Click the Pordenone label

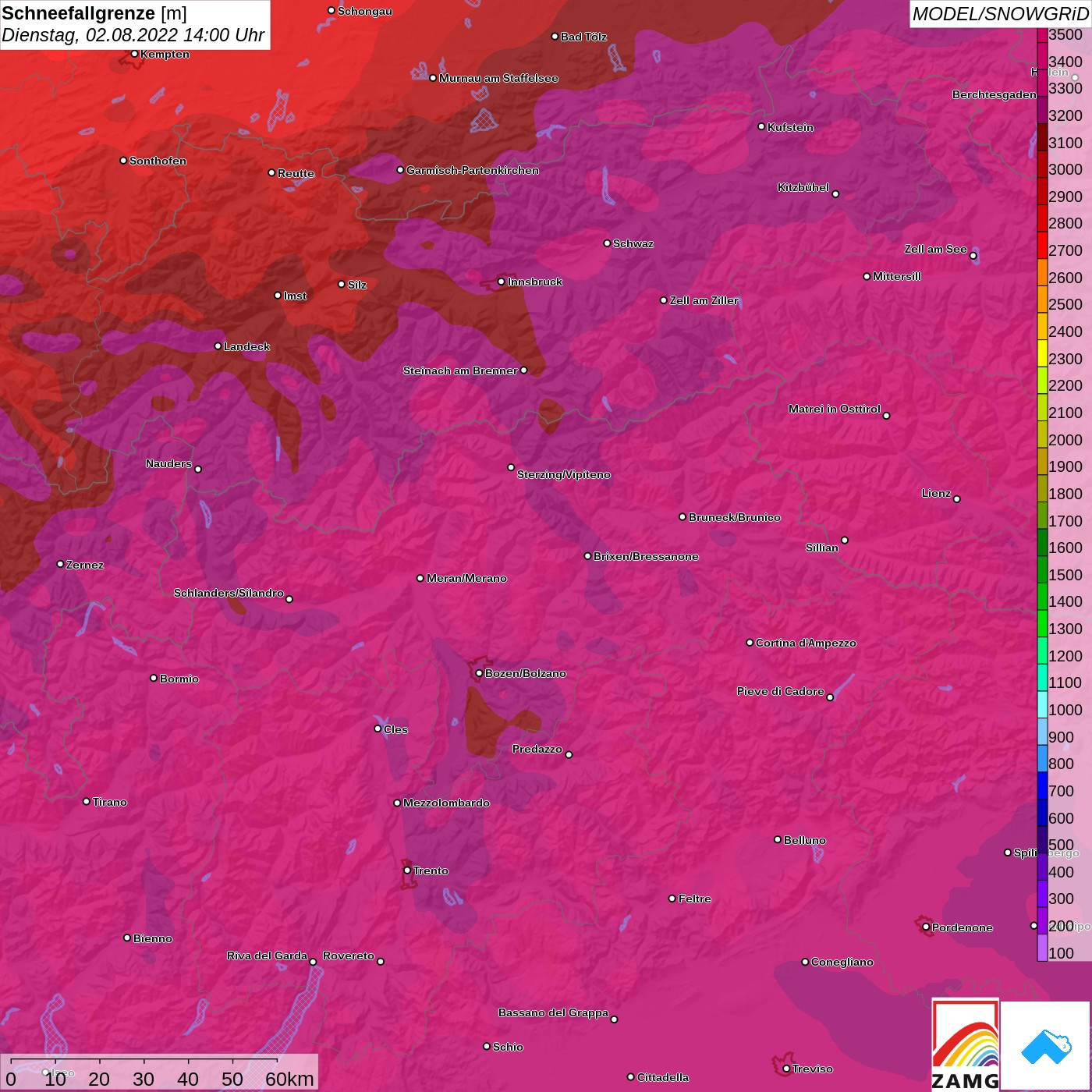tap(962, 927)
